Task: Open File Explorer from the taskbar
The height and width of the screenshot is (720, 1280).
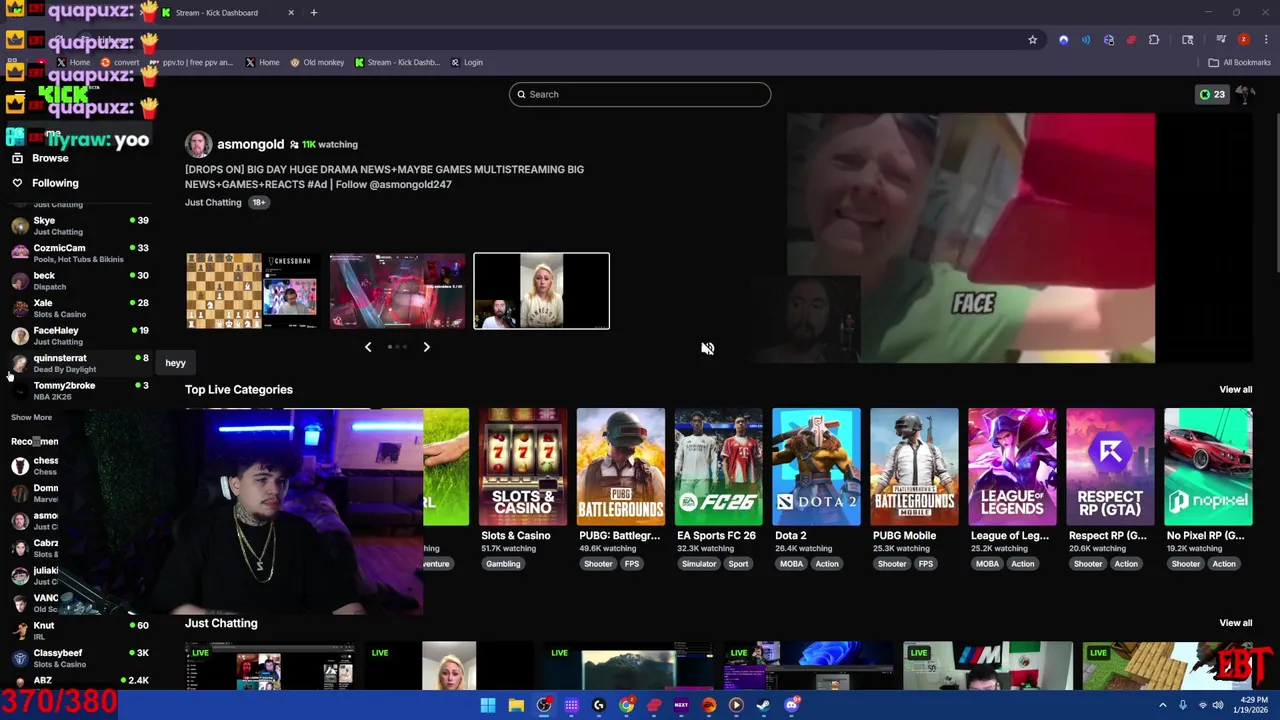Action: tap(516, 705)
